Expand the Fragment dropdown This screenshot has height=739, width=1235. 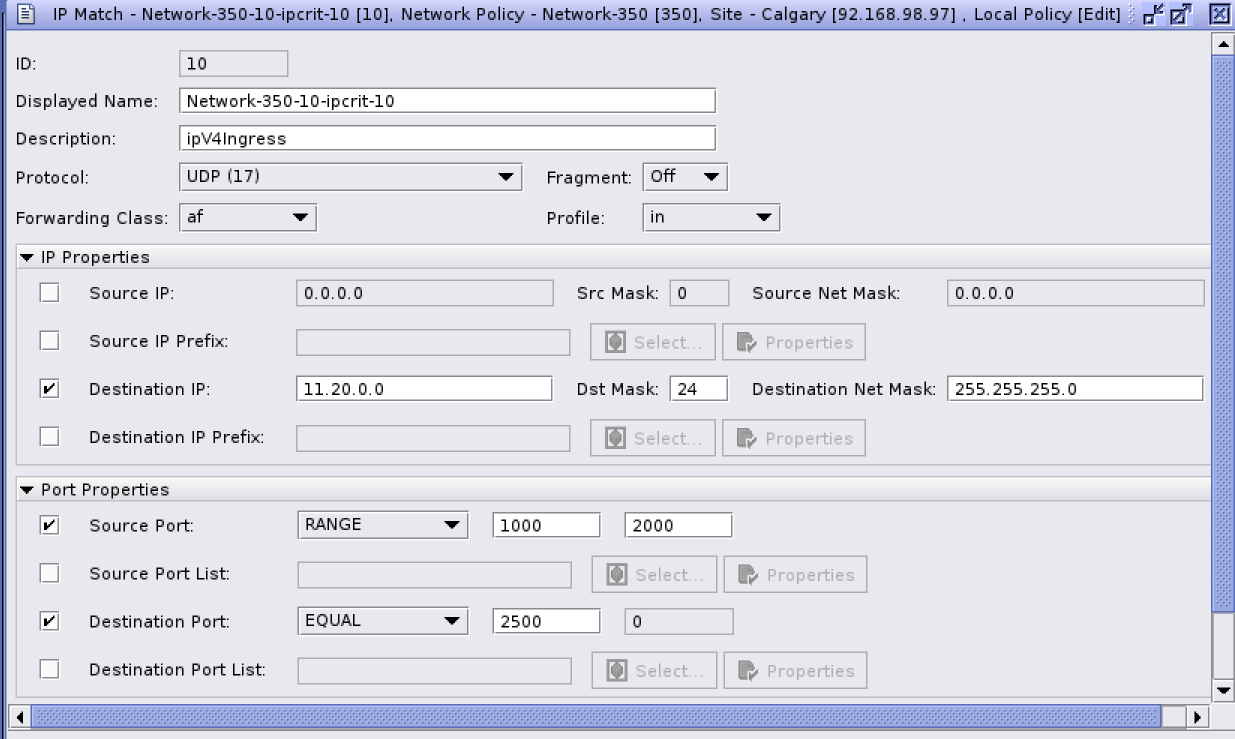(685, 177)
